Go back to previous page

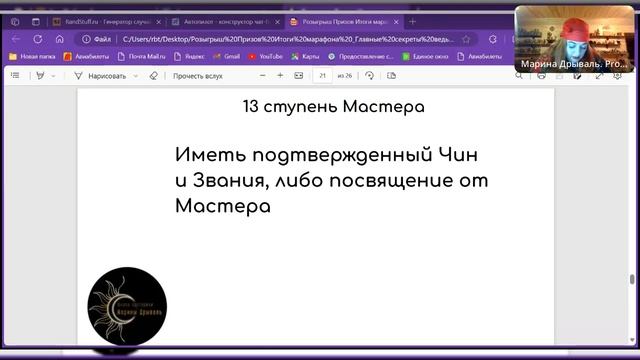(x=16, y=39)
